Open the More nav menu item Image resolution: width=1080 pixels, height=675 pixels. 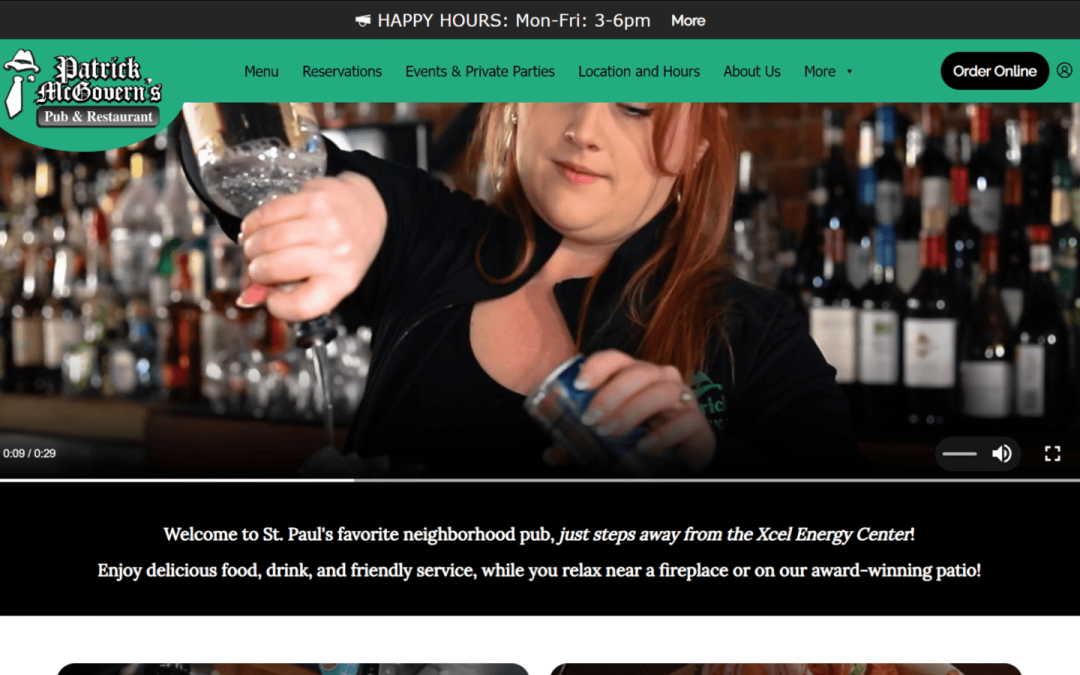click(820, 72)
